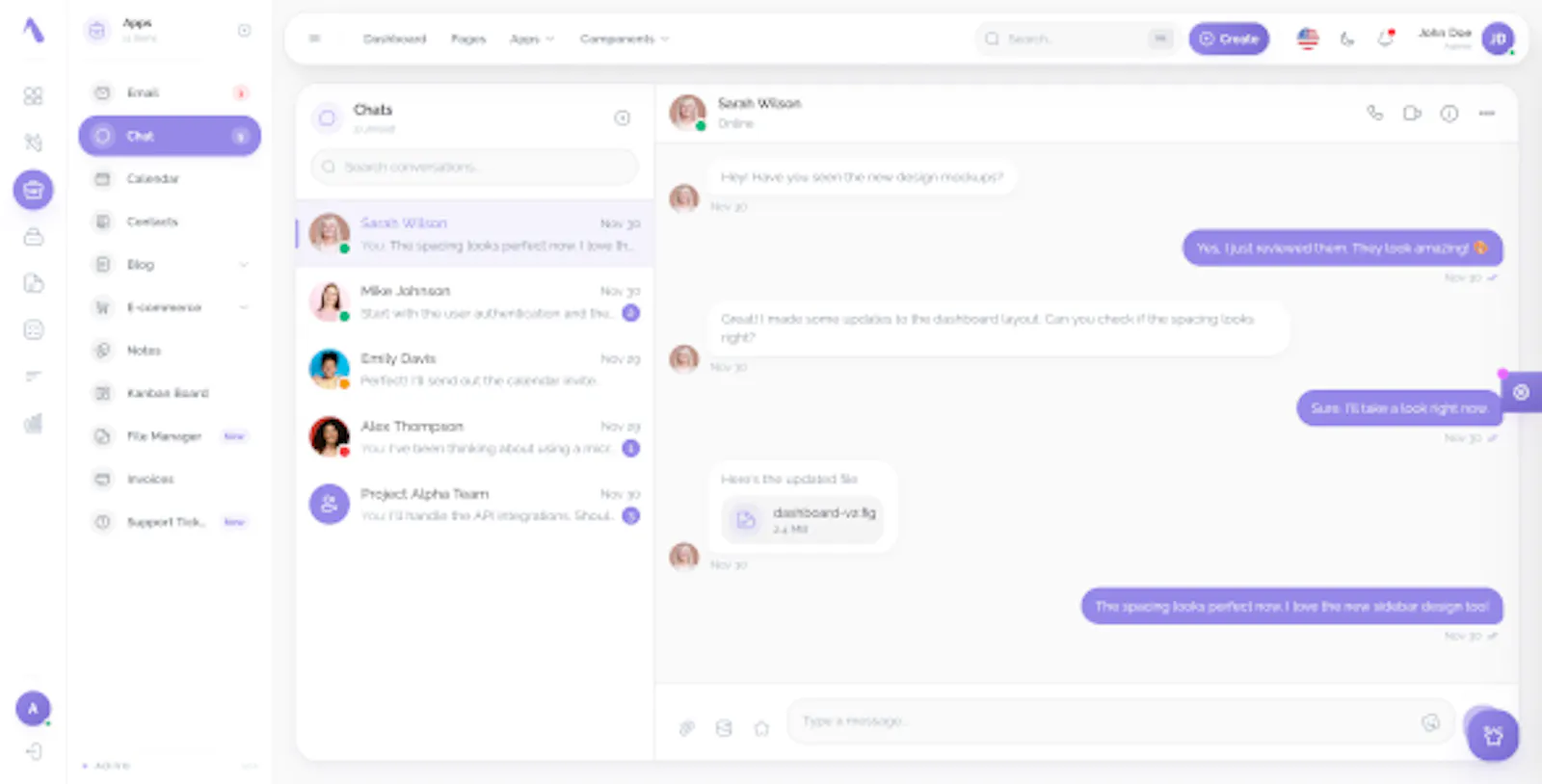
Task: Go to Pages in the top navigation
Action: point(468,39)
